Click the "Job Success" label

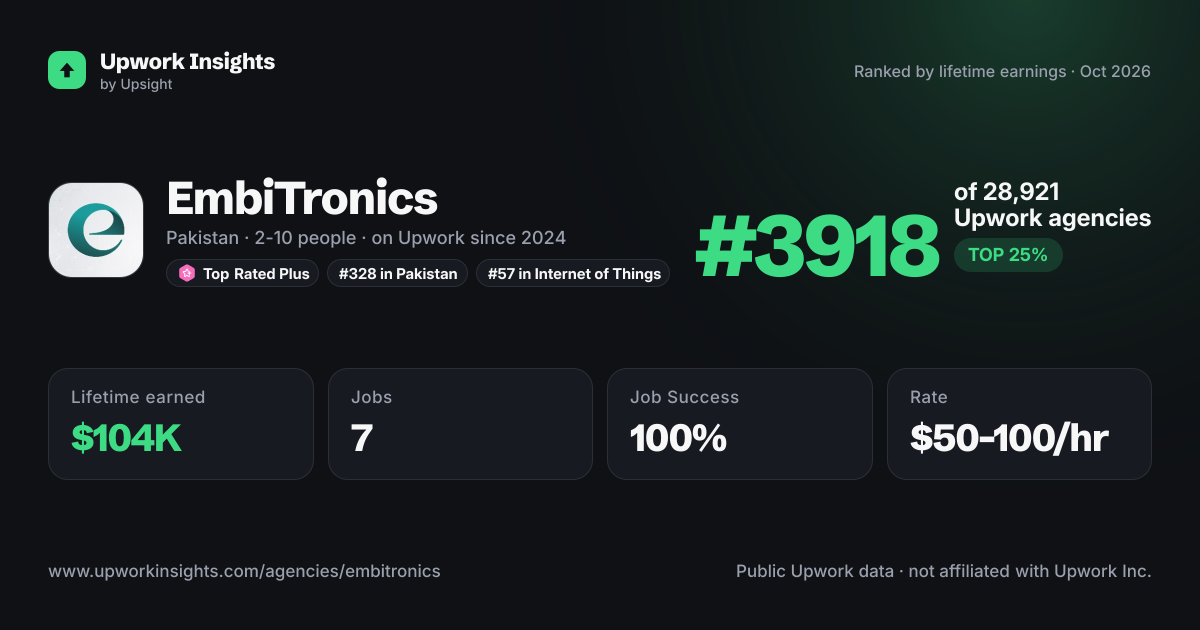click(684, 397)
